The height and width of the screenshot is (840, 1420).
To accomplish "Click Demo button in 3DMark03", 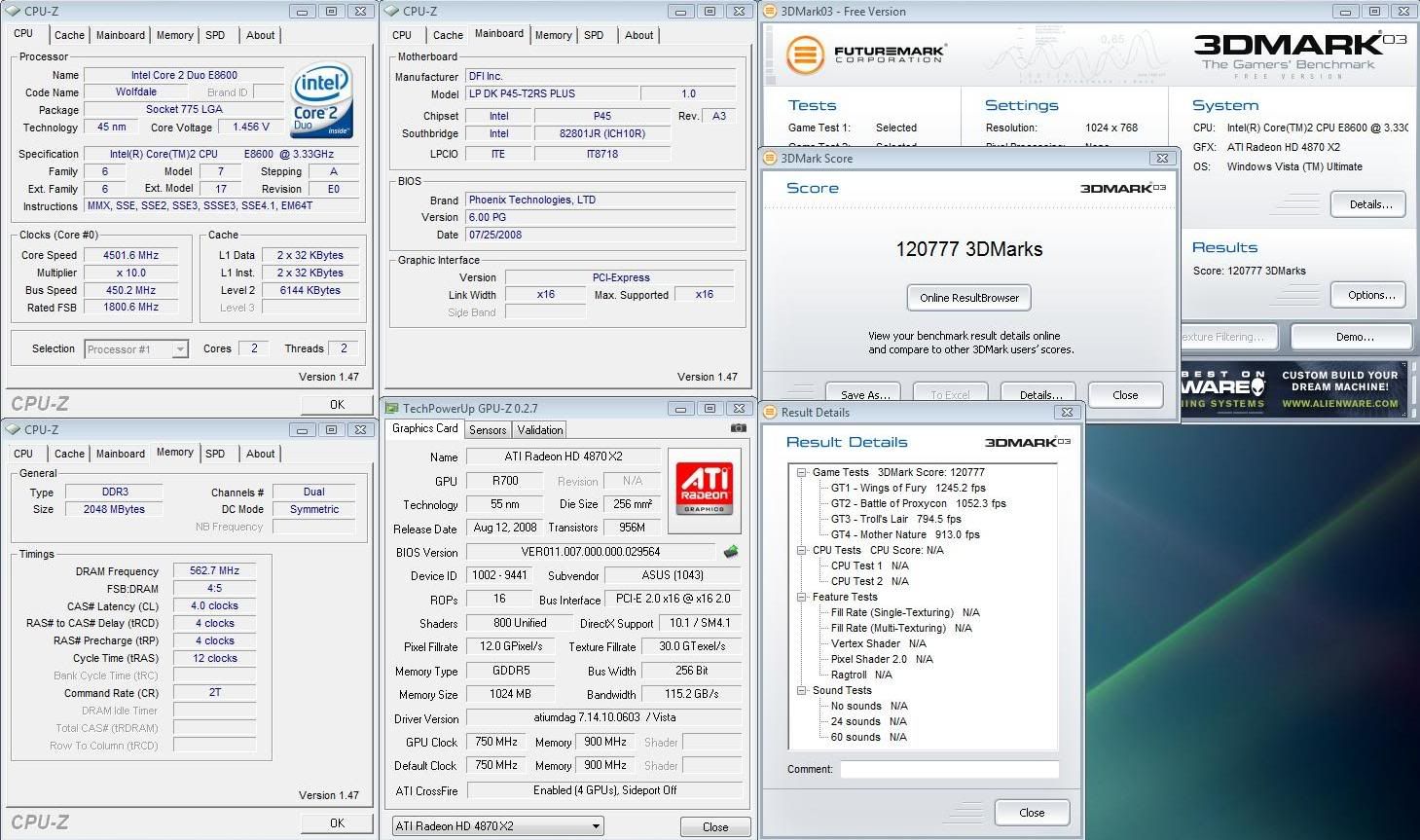I will point(1354,337).
